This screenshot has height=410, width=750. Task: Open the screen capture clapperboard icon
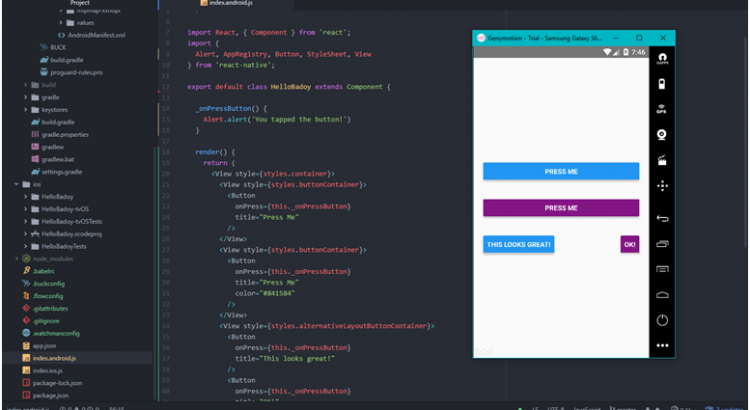[x=661, y=160]
